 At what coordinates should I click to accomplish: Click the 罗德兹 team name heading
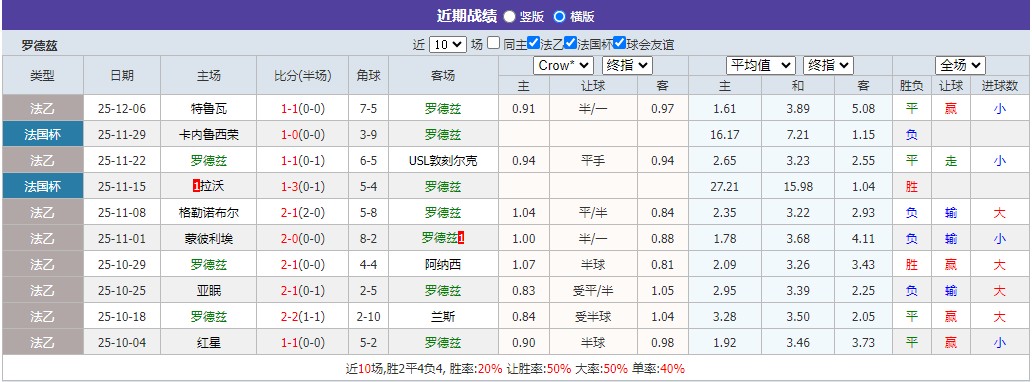pyautogui.click(x=39, y=46)
